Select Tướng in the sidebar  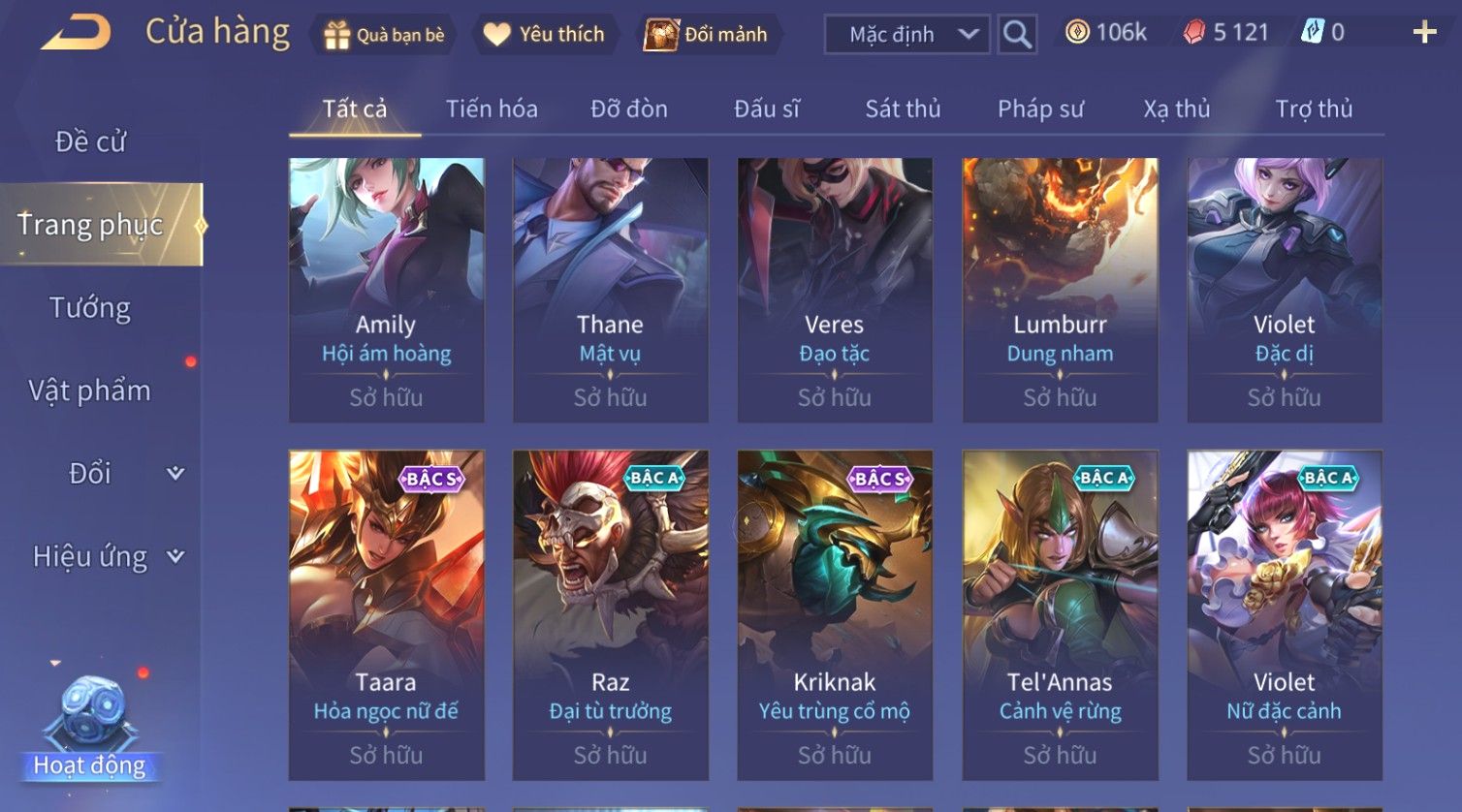click(90, 307)
